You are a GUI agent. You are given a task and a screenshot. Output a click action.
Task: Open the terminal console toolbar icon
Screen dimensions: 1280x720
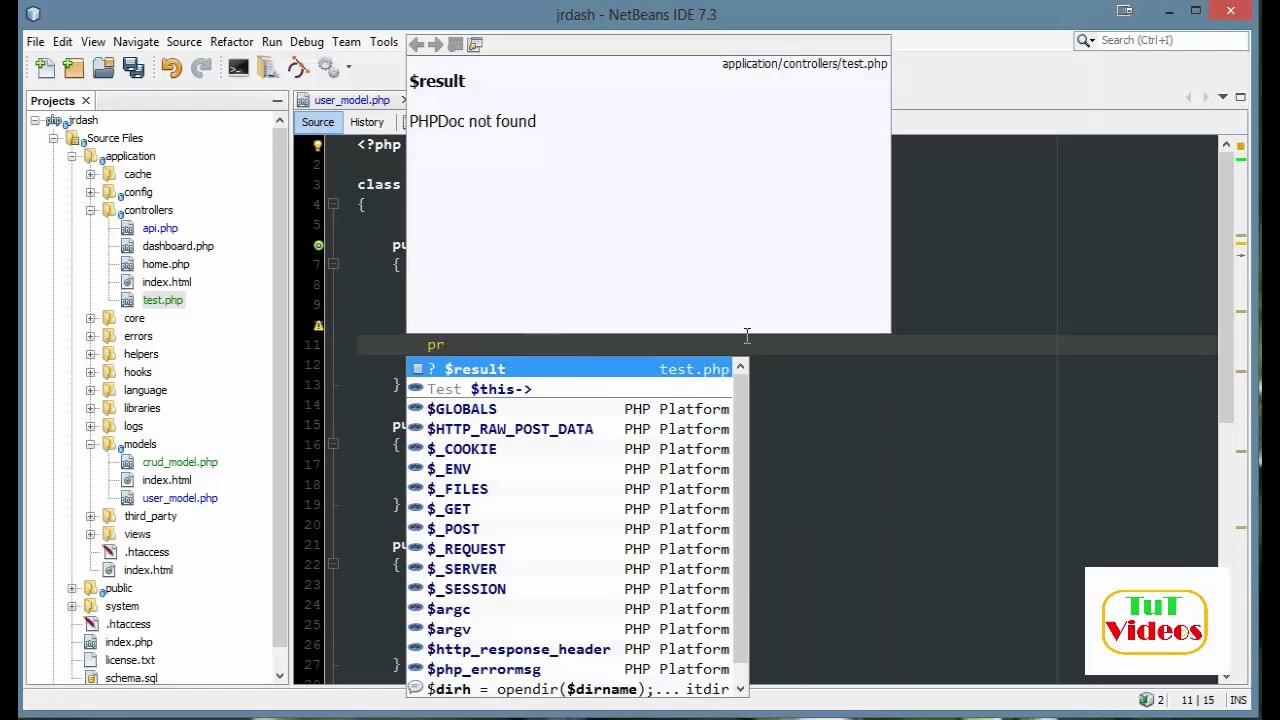click(238, 67)
